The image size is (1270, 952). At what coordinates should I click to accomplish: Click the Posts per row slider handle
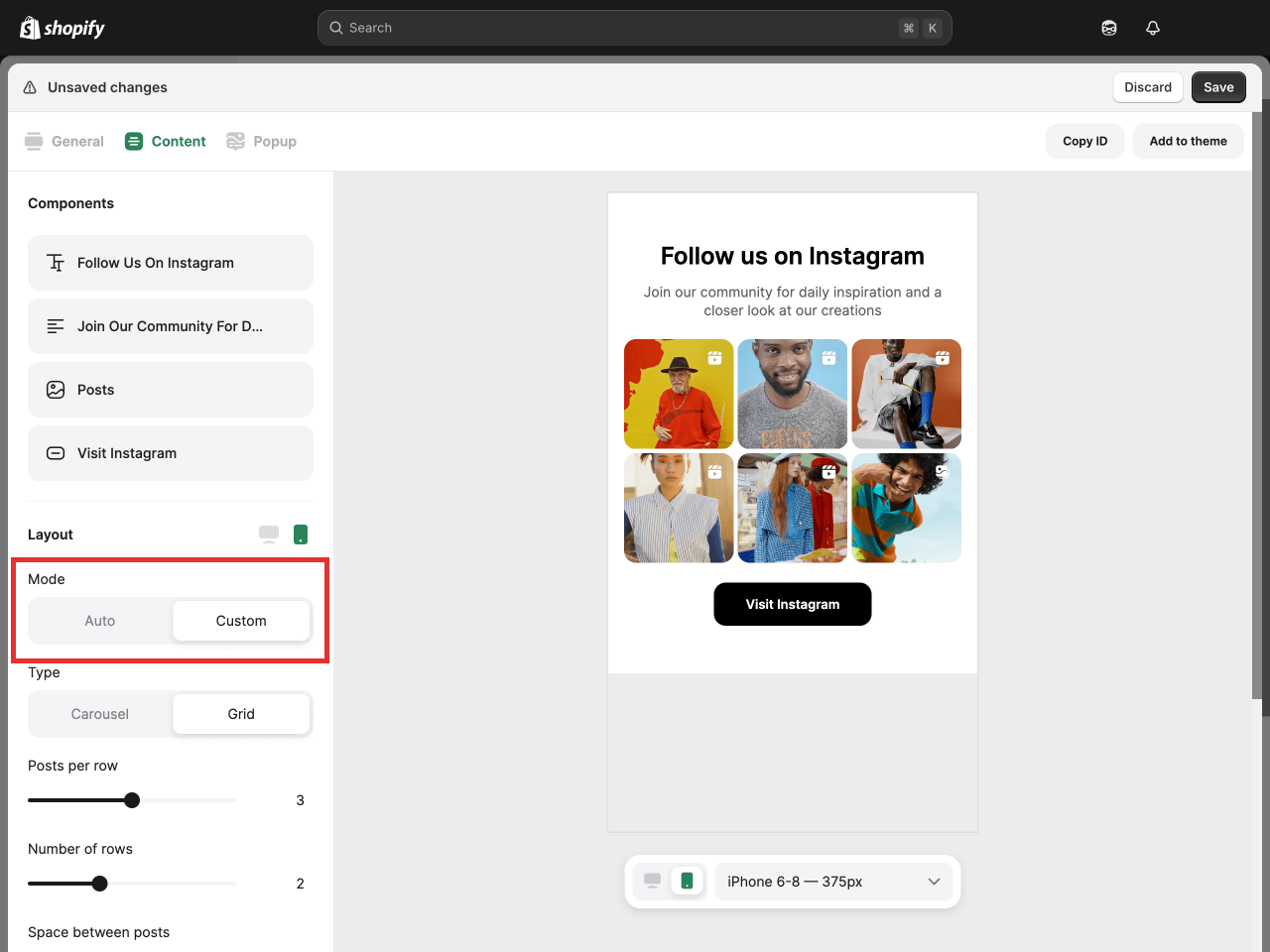[x=132, y=800]
